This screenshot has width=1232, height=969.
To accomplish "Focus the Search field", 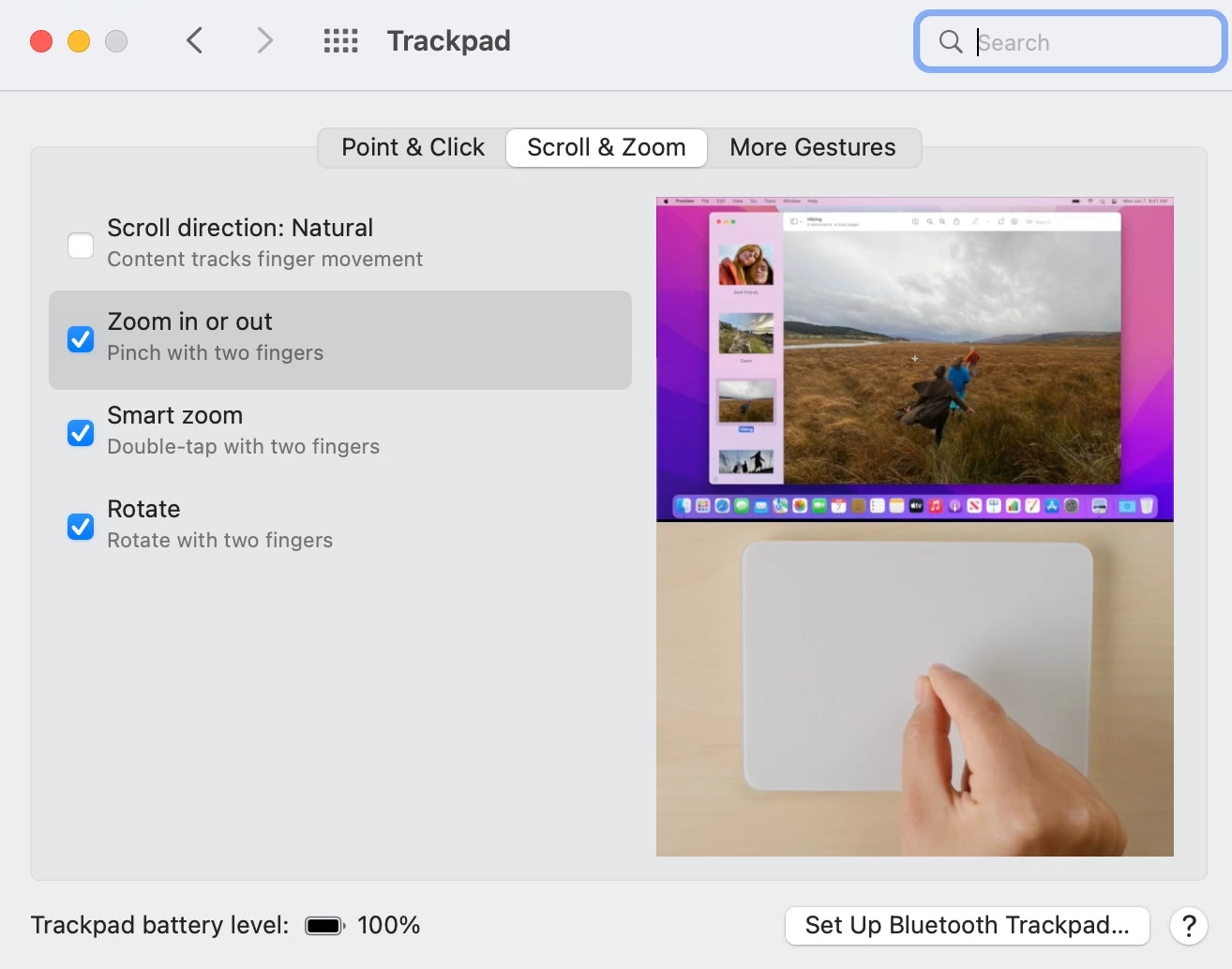I will [1071, 41].
